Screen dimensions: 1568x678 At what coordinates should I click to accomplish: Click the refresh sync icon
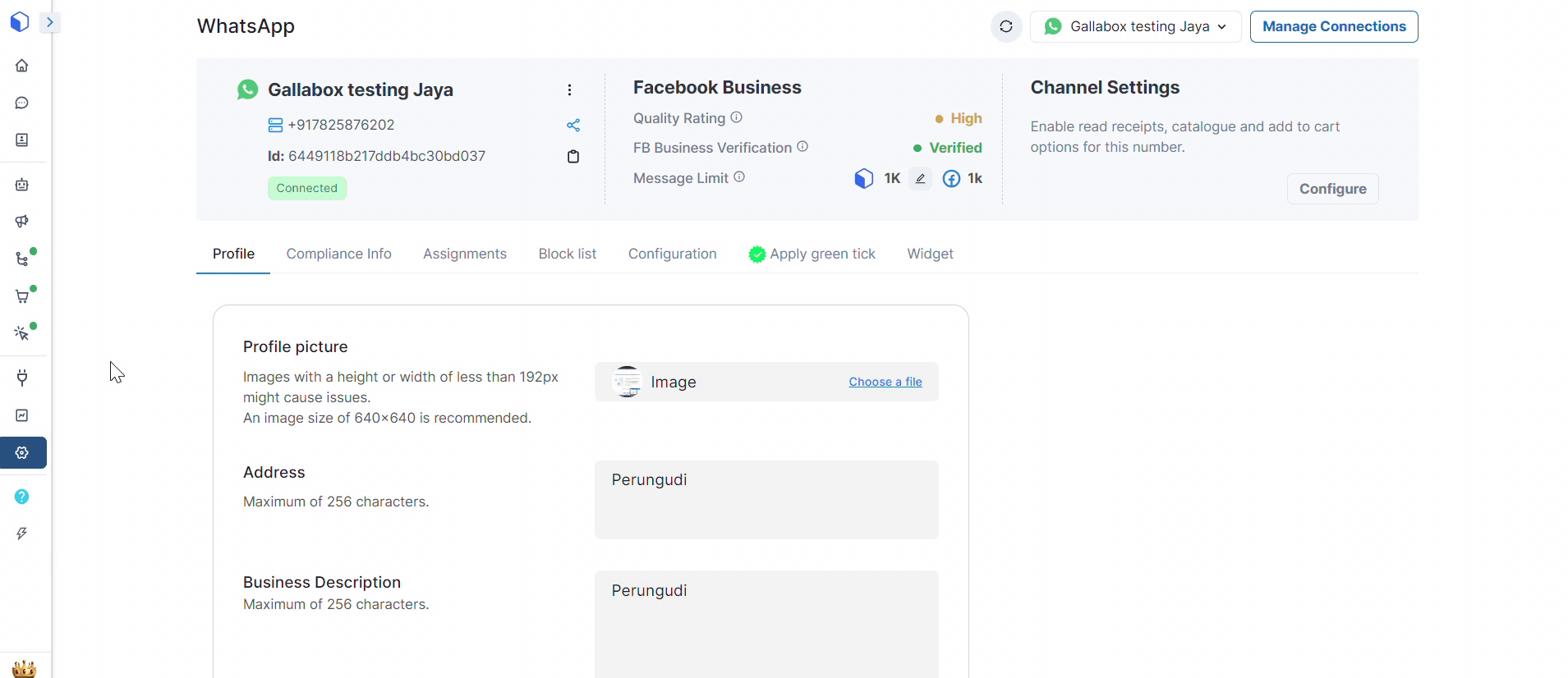1006,27
